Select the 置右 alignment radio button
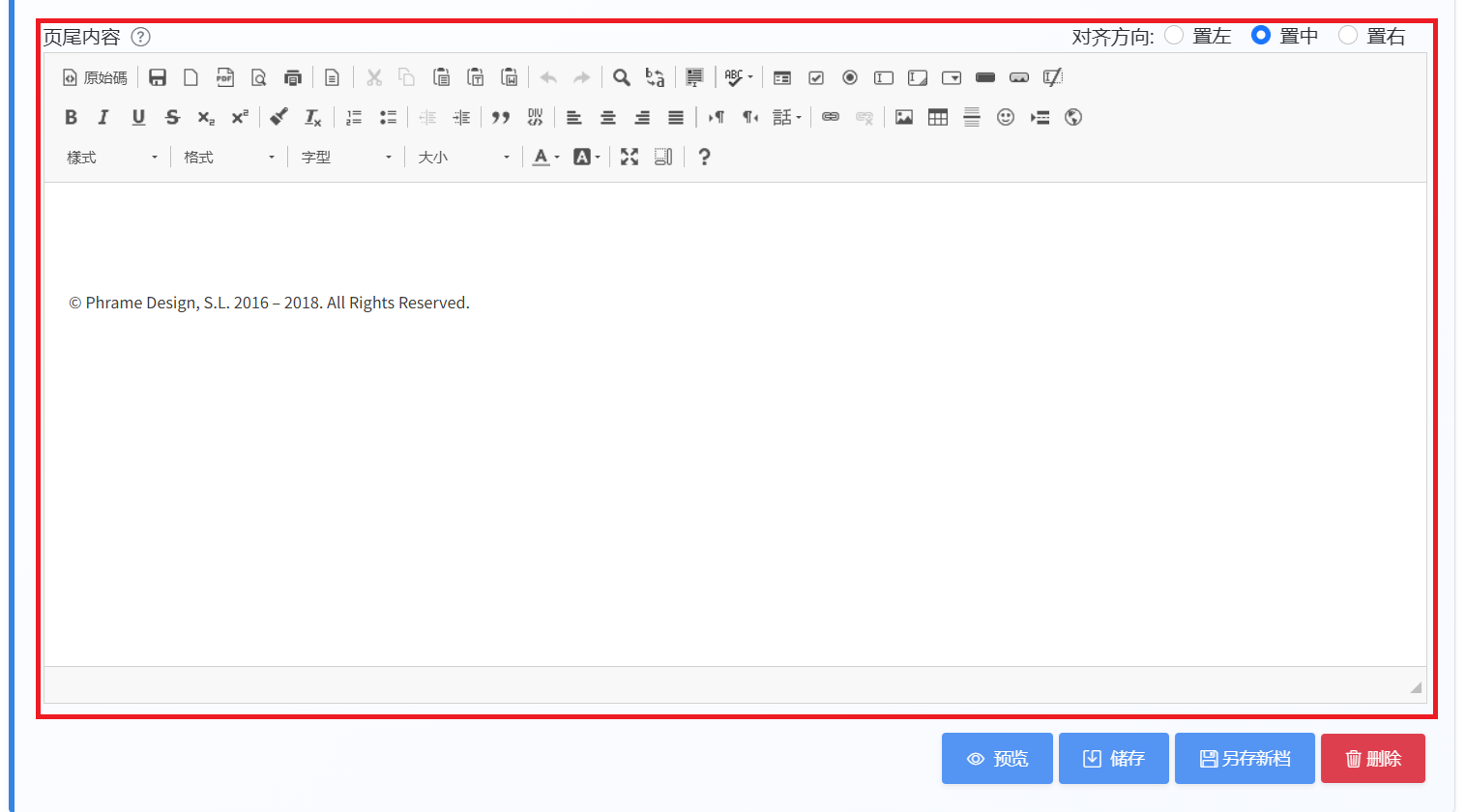Image resolution: width=1465 pixels, height=812 pixels. 1348,36
